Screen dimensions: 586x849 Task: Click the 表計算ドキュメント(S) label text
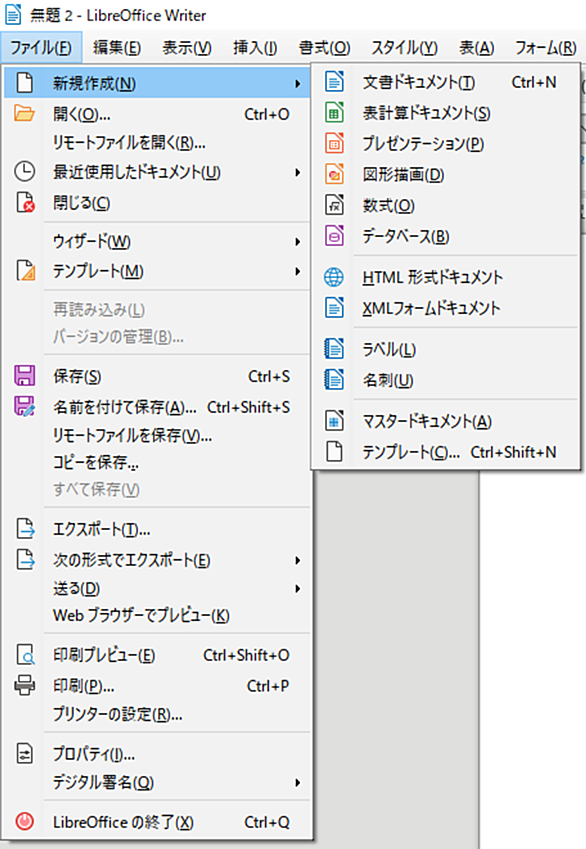pyautogui.click(x=426, y=113)
